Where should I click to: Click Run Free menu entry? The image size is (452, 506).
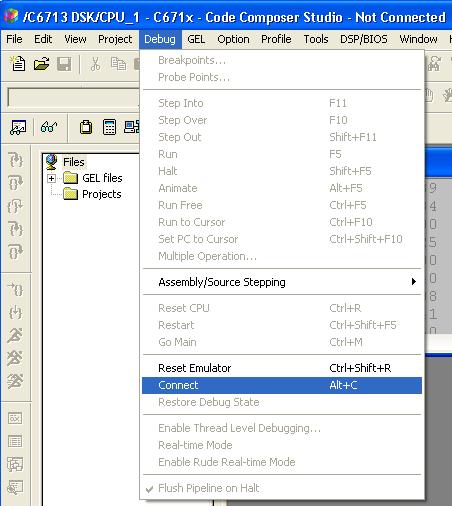click(x=282, y=205)
